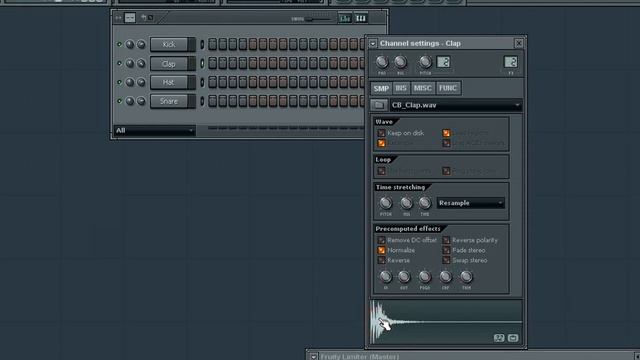
Task: Click the Kick channel pan knob
Action: (130, 44)
